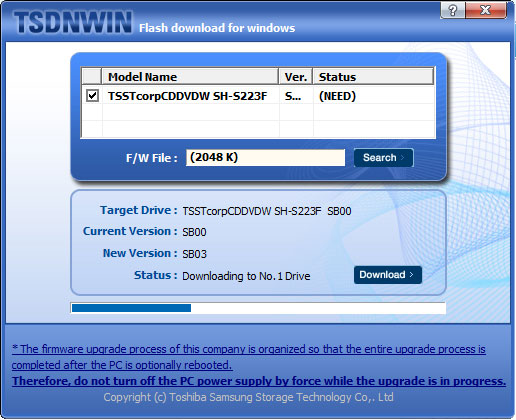Click the firmware download progress bar

[x=258, y=308]
